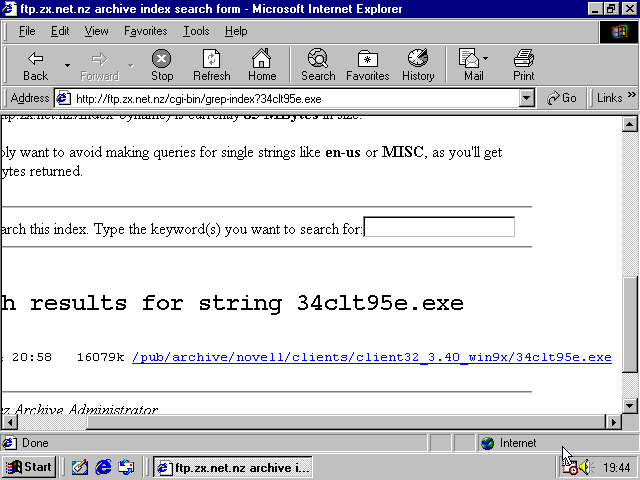Launch Outlook Express from quick launch

126,467
